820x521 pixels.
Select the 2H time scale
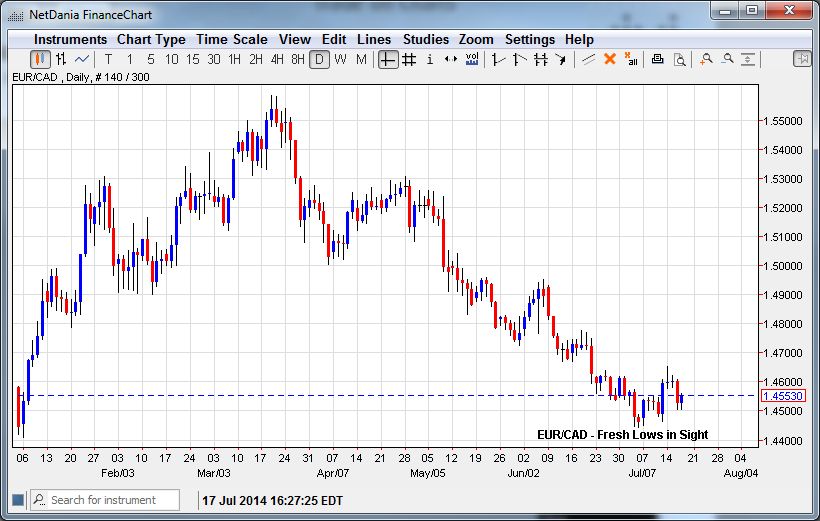pyautogui.click(x=256, y=60)
